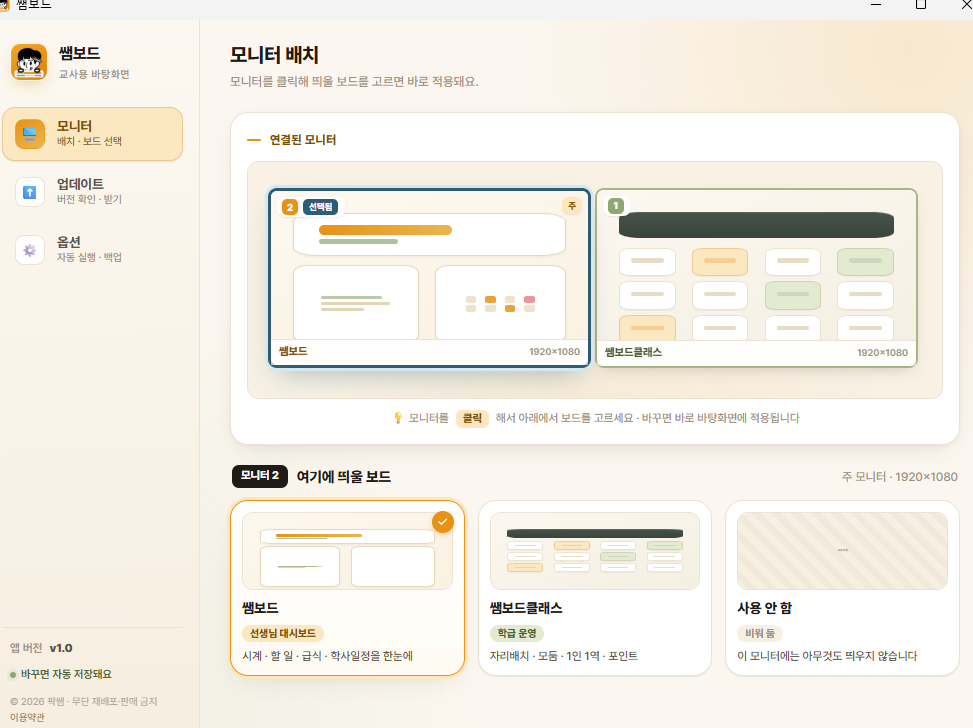973x728 pixels.
Task: Select monitor 2 쌤보드 preview
Action: click(429, 277)
